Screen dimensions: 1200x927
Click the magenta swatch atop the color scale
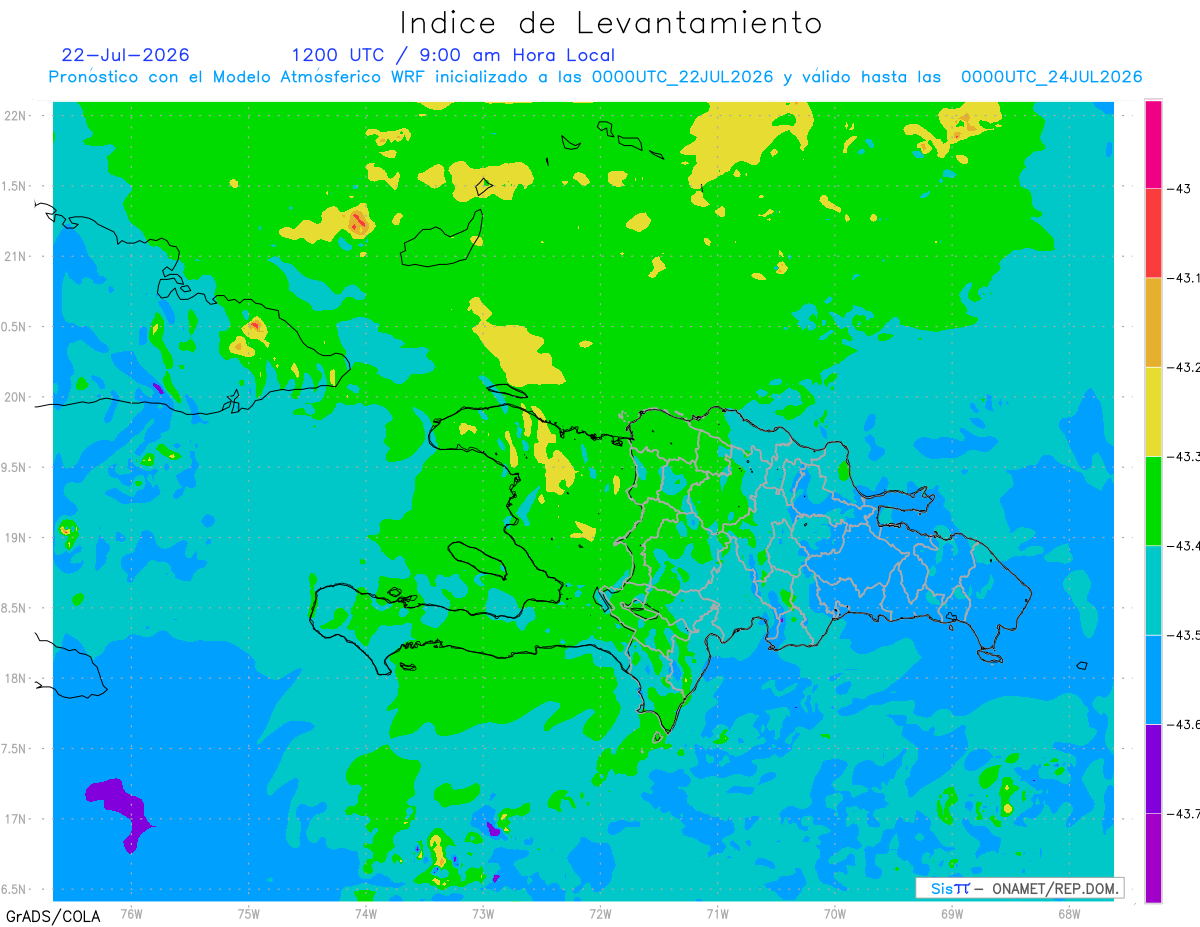click(x=1153, y=144)
